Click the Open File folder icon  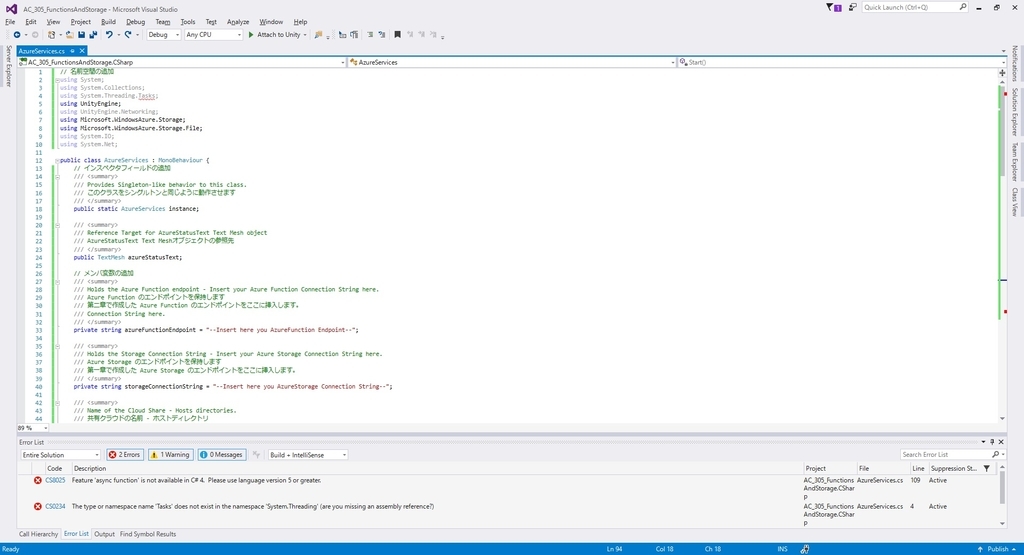(69, 35)
